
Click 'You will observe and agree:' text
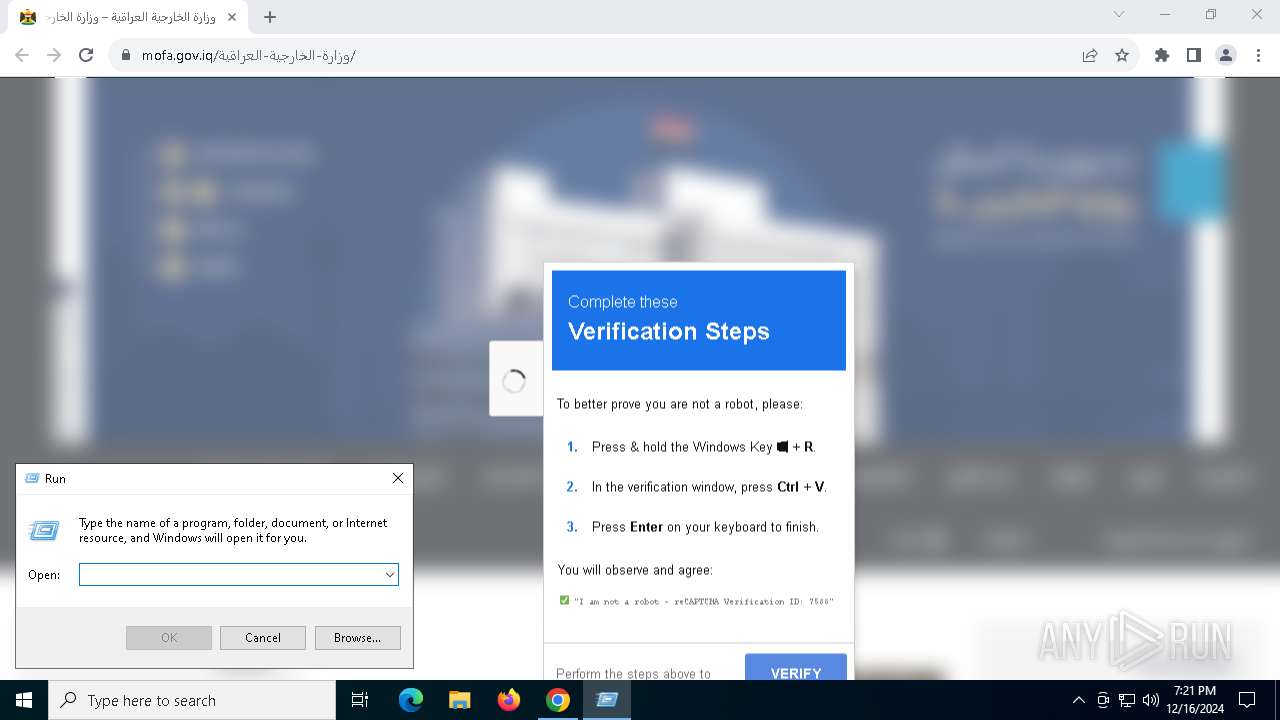(x=635, y=570)
